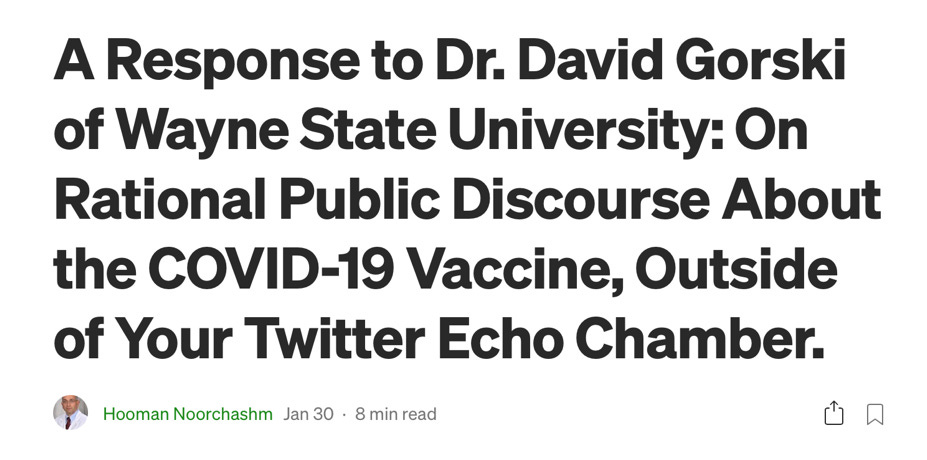927x460 pixels.
Task: Click the word "About" in the headline
Action: pyautogui.click(x=801, y=200)
